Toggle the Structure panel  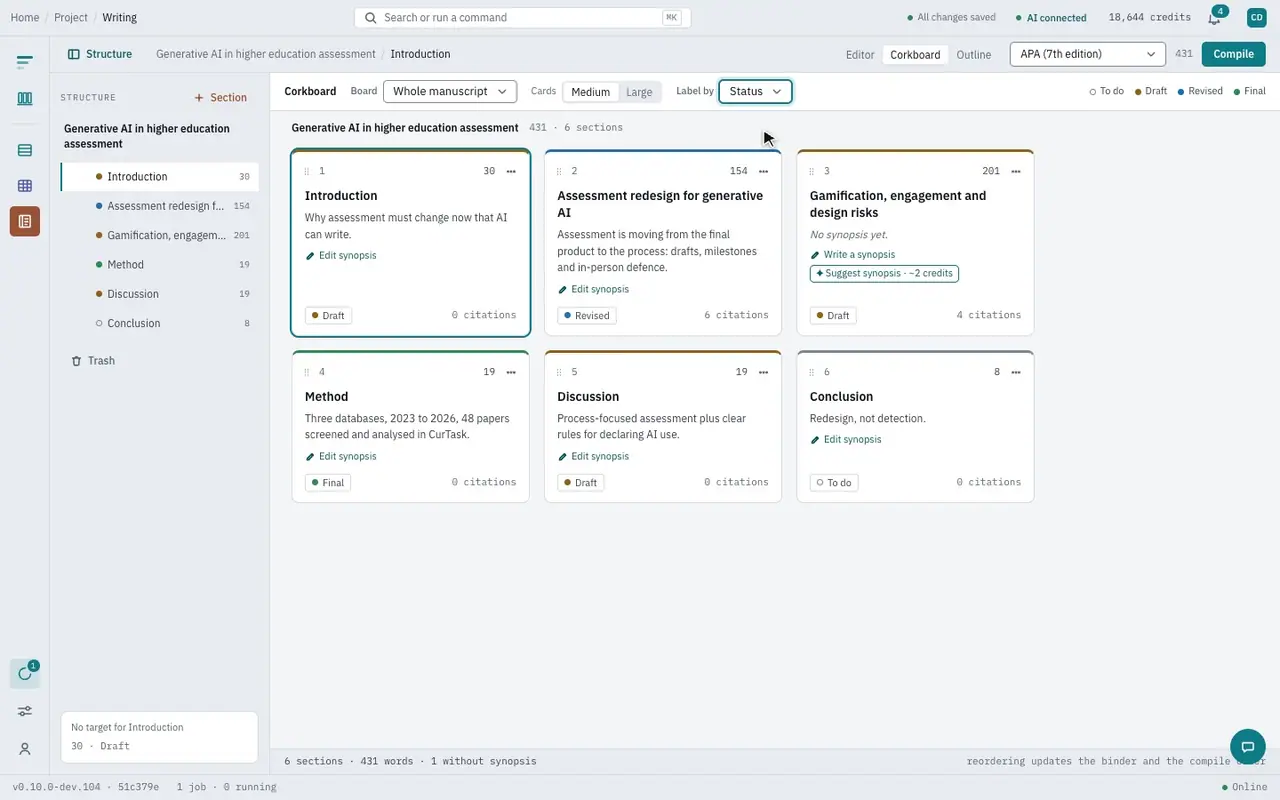100,54
